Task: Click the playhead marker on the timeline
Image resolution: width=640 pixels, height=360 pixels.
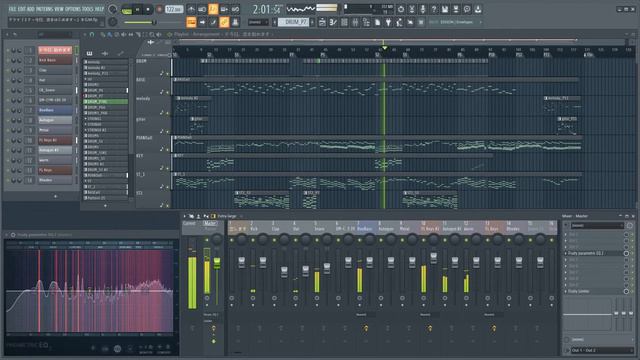Action: 384,48
